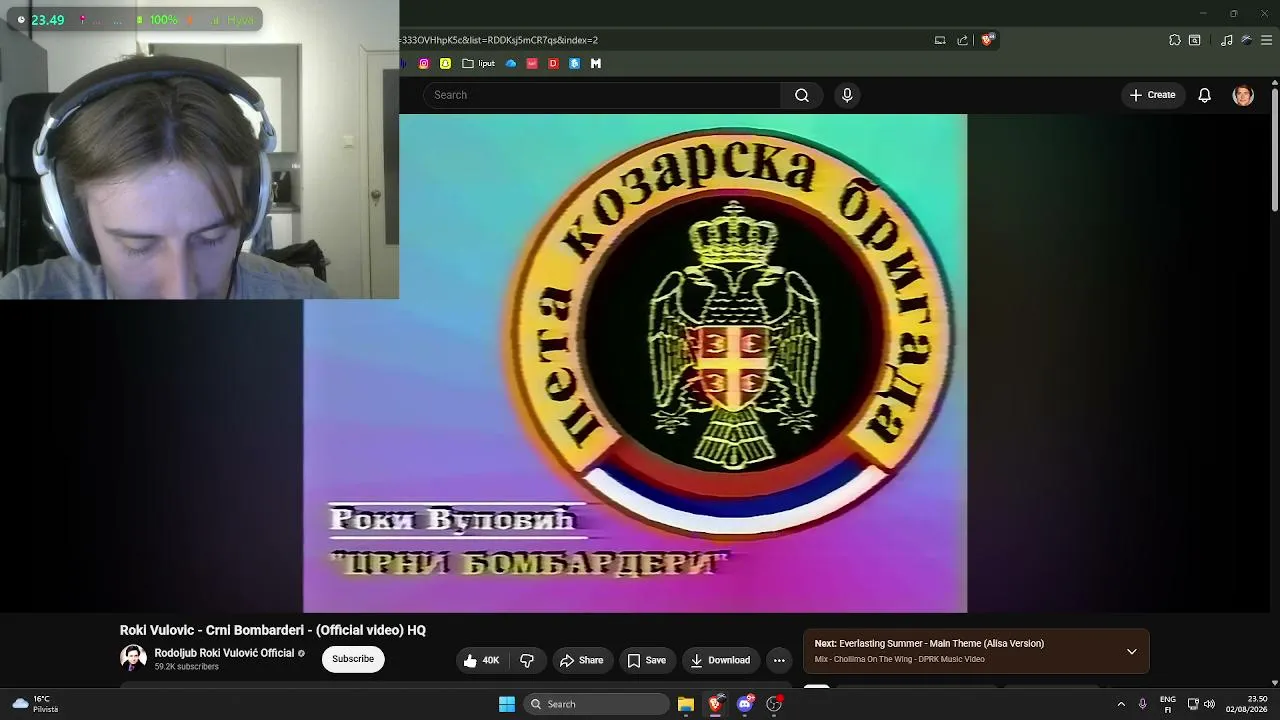The image size is (1280, 720).
Task: Open YouTube notifications bell
Action: click(x=1205, y=95)
